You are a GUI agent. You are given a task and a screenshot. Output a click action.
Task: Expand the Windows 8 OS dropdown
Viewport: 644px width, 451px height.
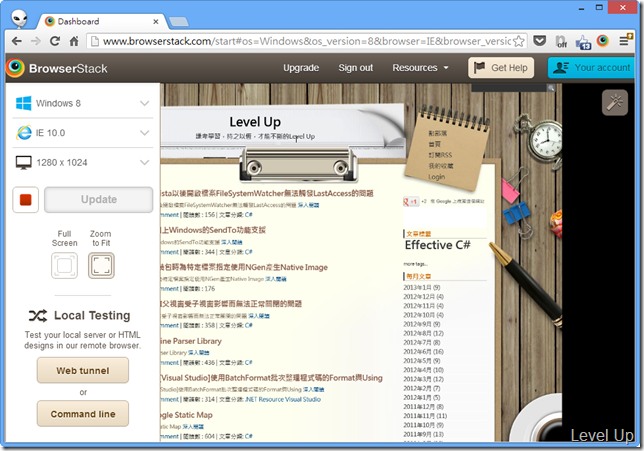pyautogui.click(x=83, y=103)
